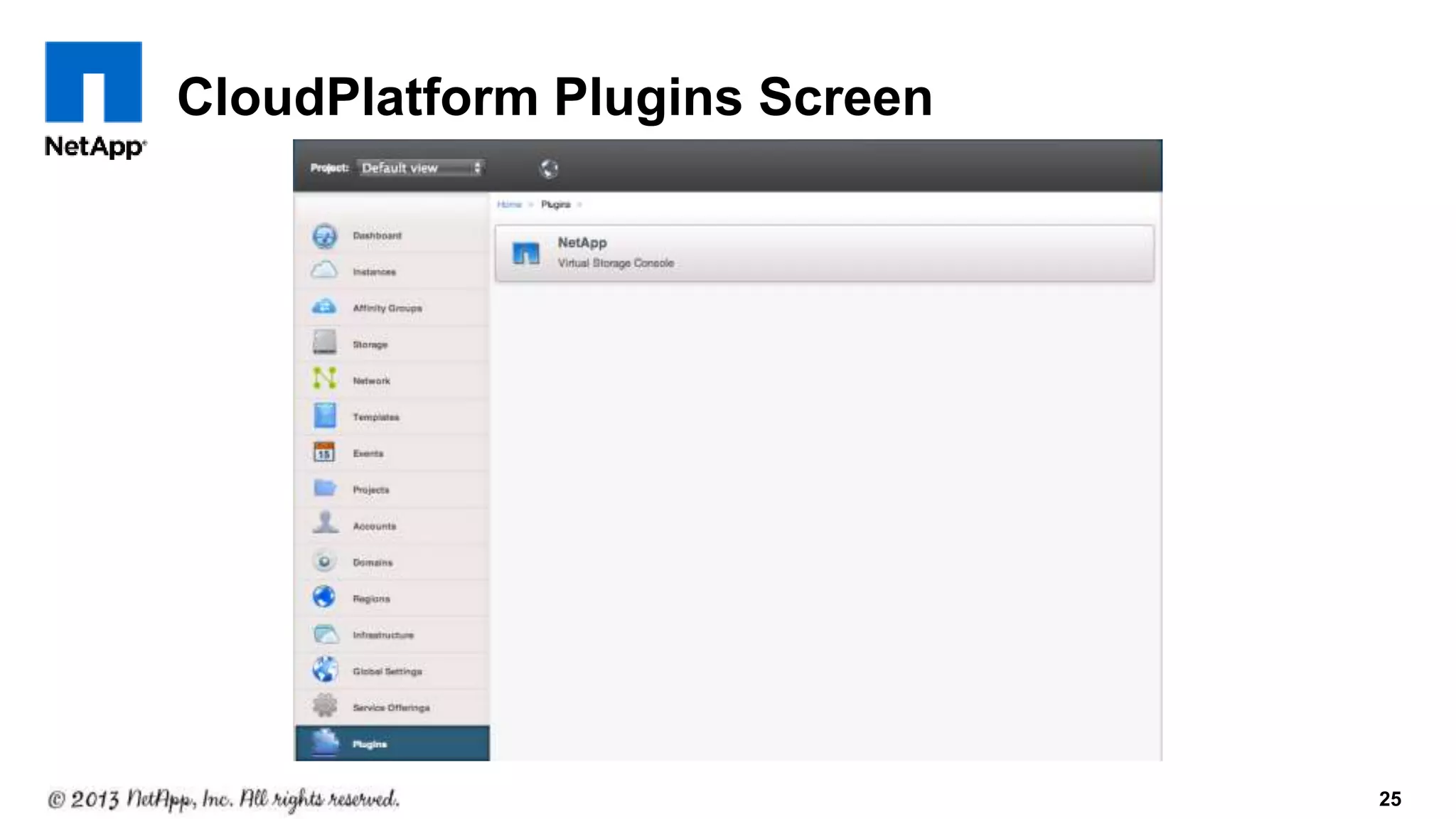Click the Plugins breadcrumb
1456x819 pixels.
click(556, 205)
